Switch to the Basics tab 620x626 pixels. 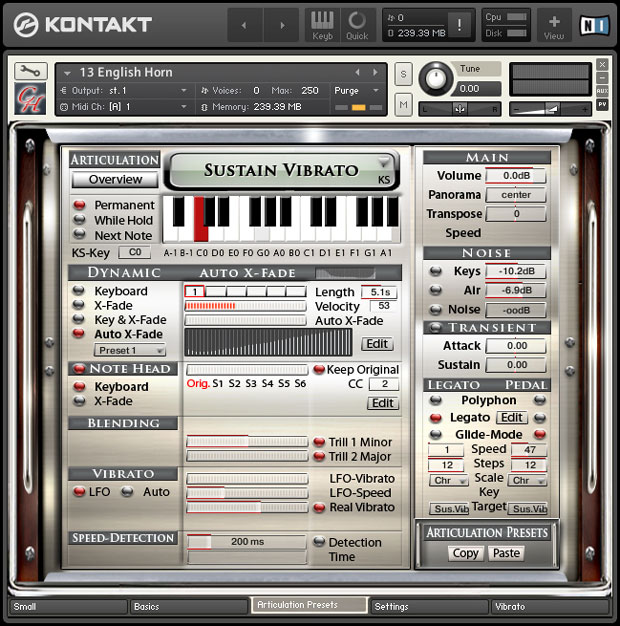tap(188, 606)
